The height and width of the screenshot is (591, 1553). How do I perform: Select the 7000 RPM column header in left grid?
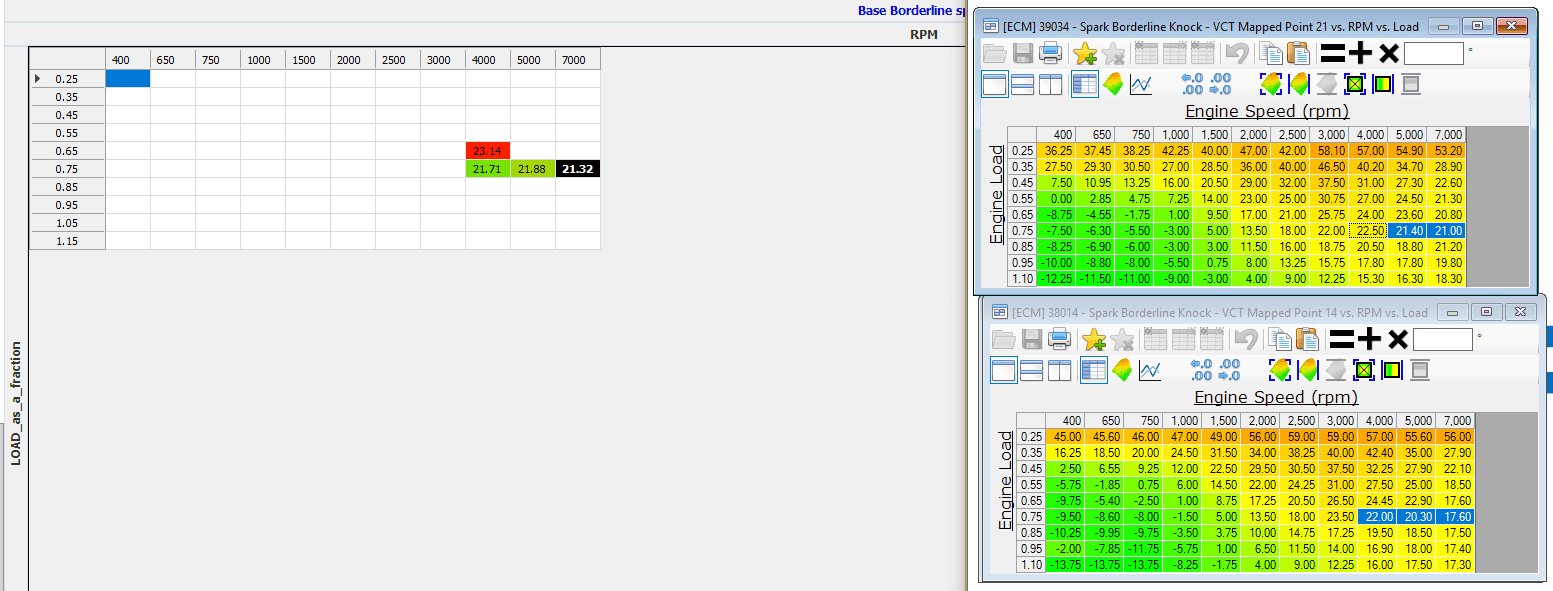coord(577,60)
